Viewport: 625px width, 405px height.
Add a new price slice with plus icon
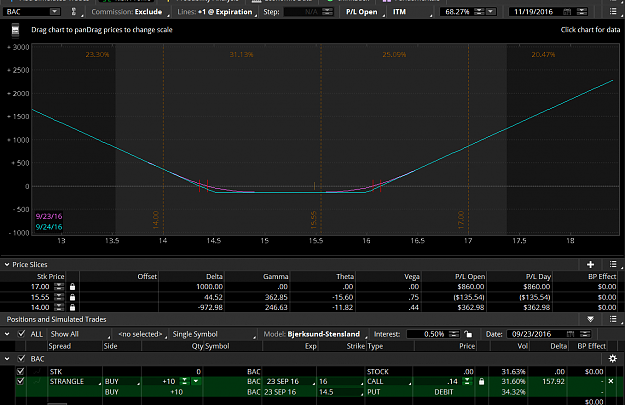[590, 264]
